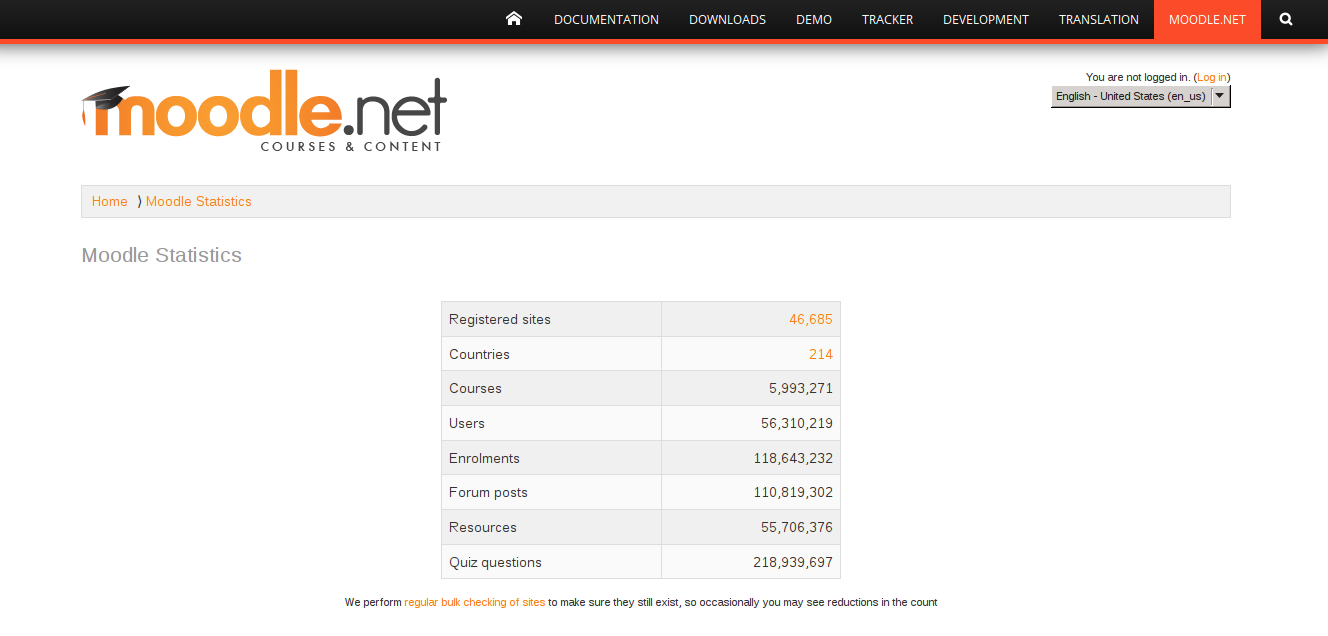Open the Demo menu item
This screenshot has width=1328, height=636.
pos(814,19)
